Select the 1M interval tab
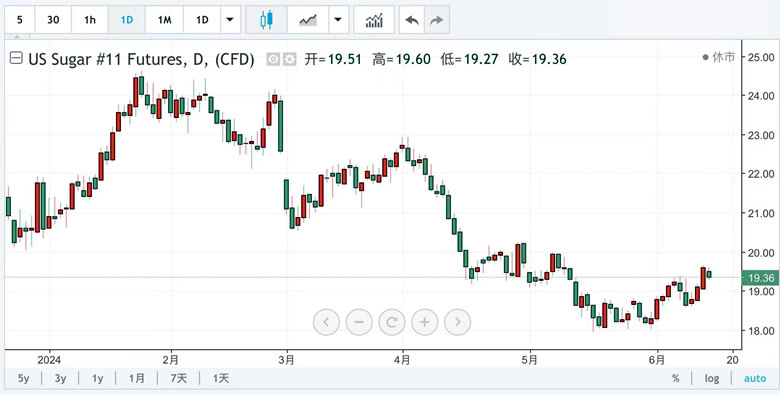780x397 pixels. tap(165, 20)
